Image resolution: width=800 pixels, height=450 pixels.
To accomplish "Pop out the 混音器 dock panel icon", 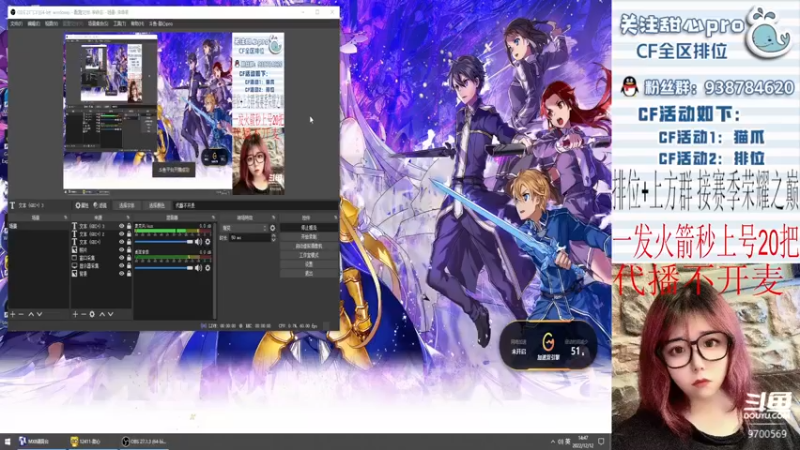I will click(213, 218).
